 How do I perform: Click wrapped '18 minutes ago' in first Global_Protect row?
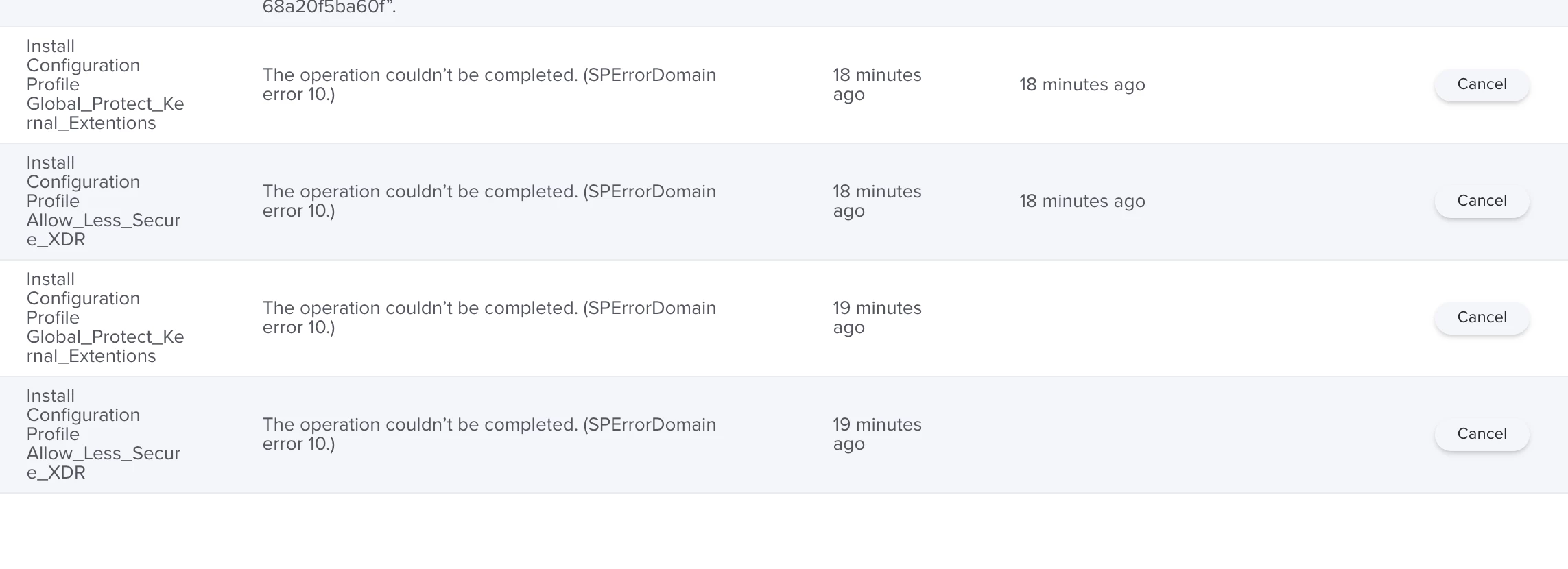pyautogui.click(x=877, y=84)
